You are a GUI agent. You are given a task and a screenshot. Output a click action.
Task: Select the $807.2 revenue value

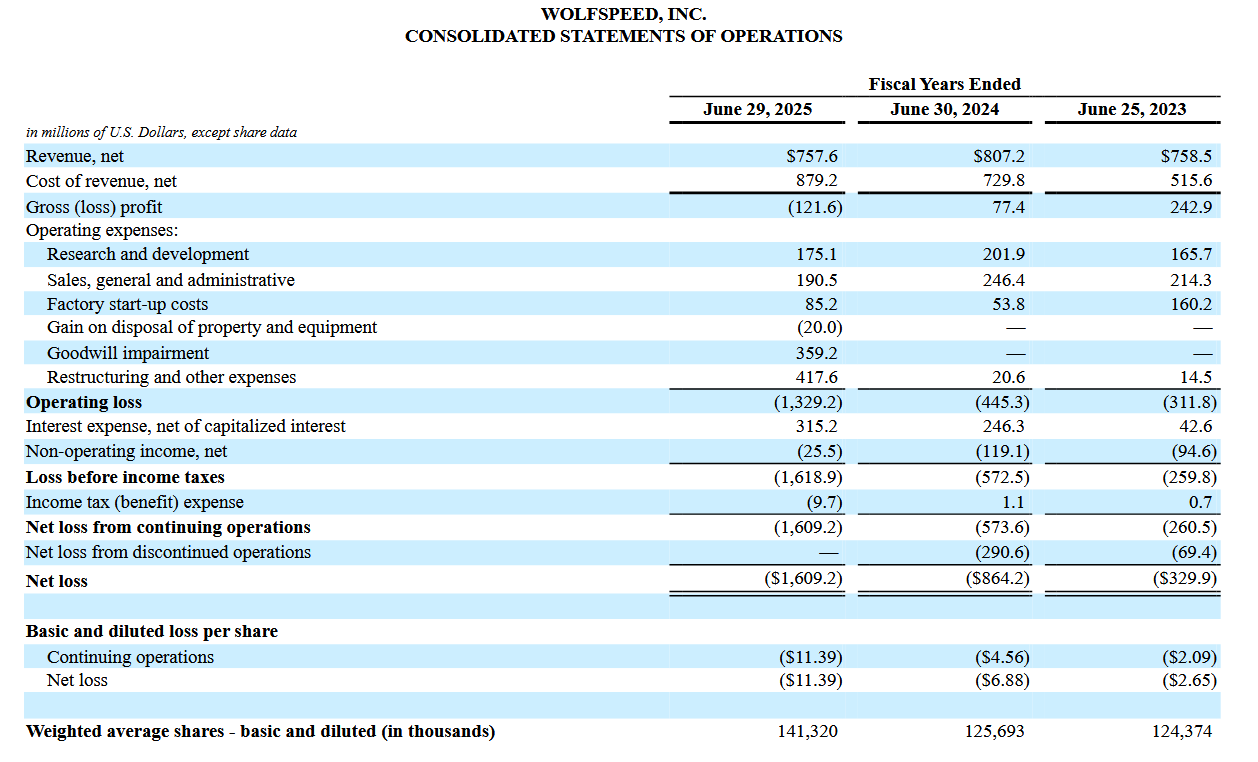pyautogui.click(x=999, y=156)
